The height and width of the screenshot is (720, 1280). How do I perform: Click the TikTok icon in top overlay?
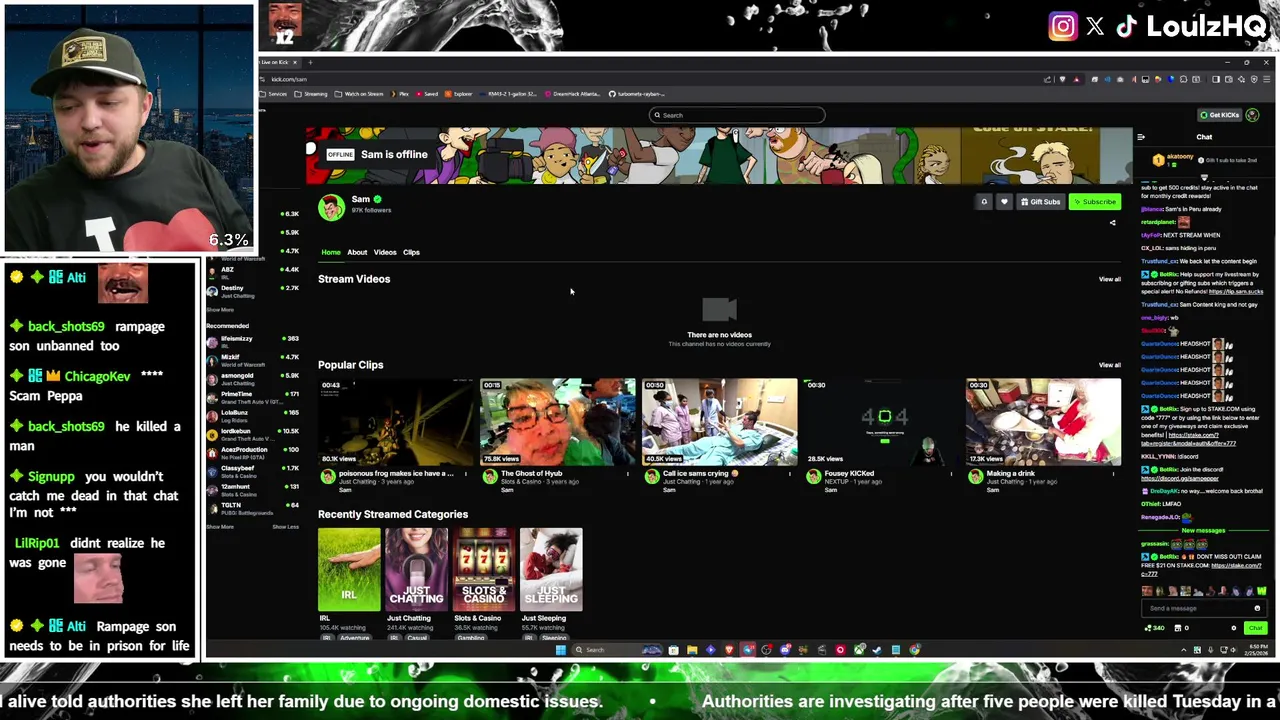[1126, 27]
